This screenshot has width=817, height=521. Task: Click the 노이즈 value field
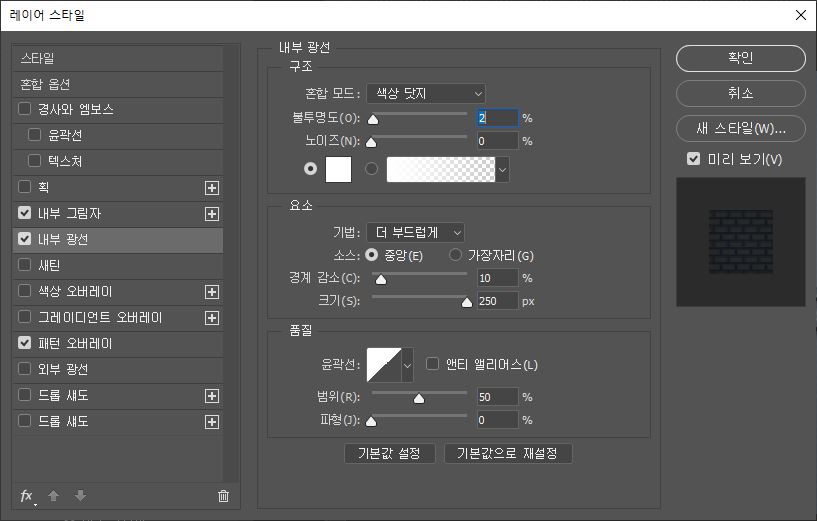[x=498, y=141]
